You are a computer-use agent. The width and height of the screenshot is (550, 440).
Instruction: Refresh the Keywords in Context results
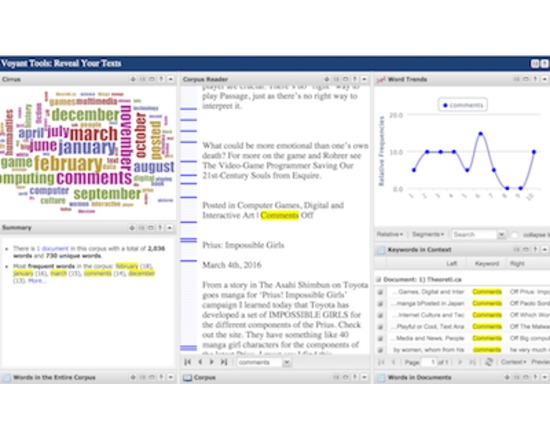489,362
